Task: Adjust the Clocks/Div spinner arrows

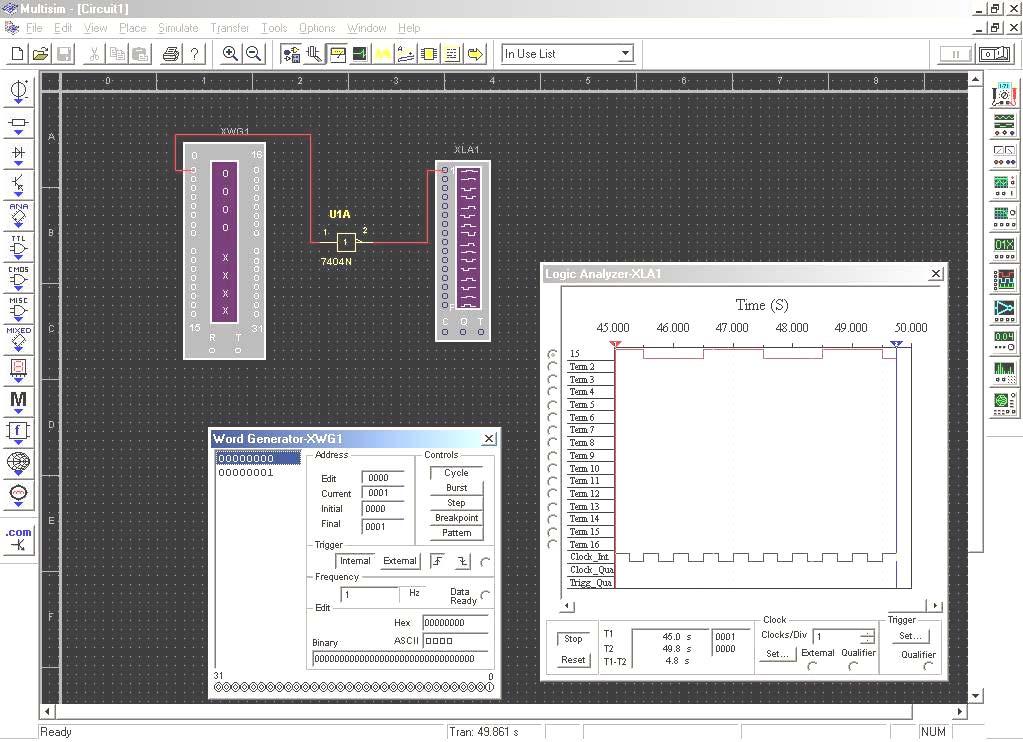Action: [867, 636]
